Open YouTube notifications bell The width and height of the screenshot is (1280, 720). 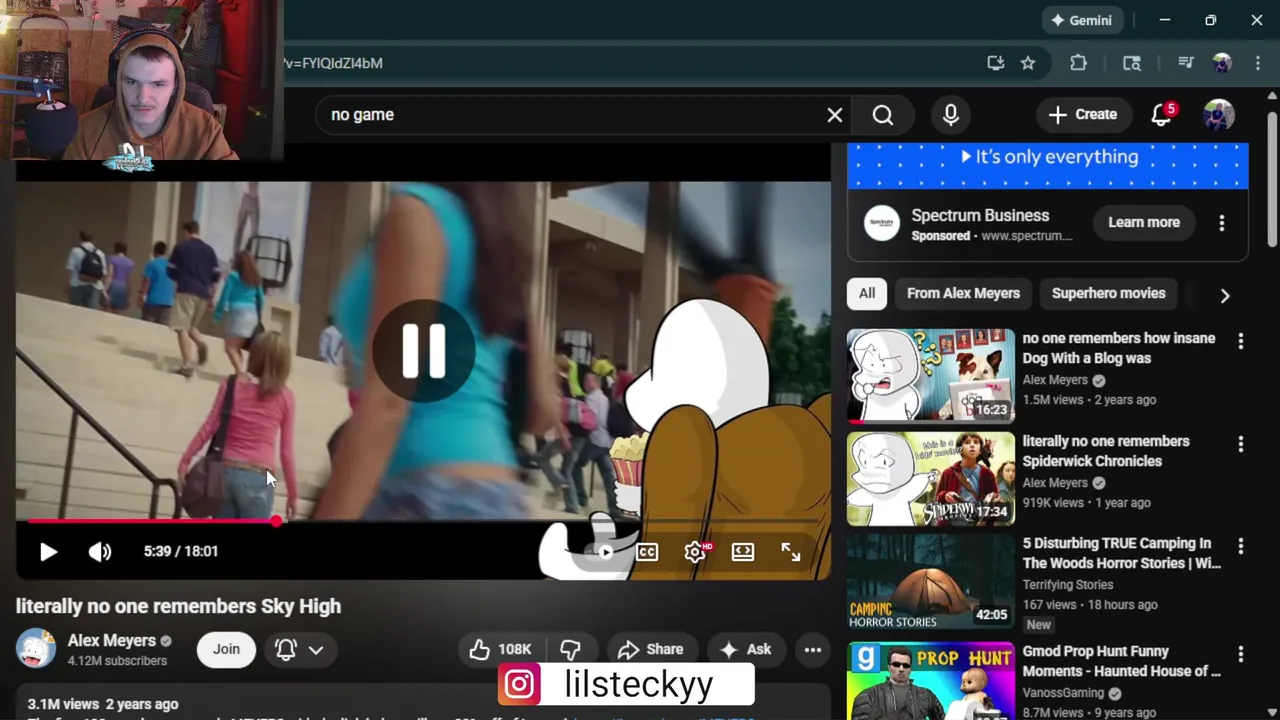(1161, 115)
